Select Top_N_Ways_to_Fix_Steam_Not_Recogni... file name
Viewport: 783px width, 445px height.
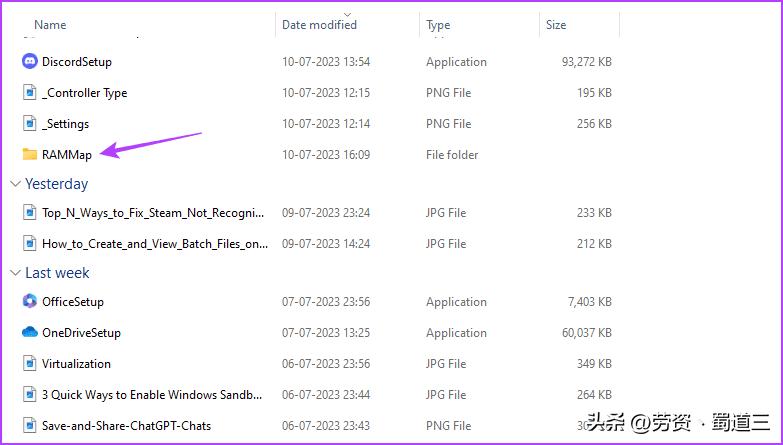153,213
